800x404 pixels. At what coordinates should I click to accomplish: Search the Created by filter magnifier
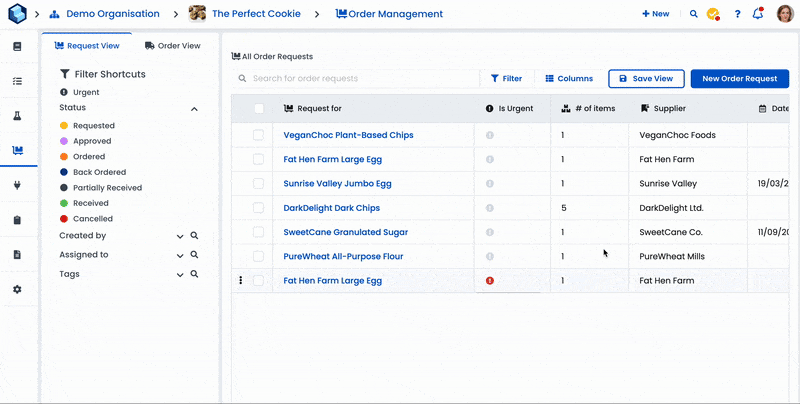(x=195, y=236)
